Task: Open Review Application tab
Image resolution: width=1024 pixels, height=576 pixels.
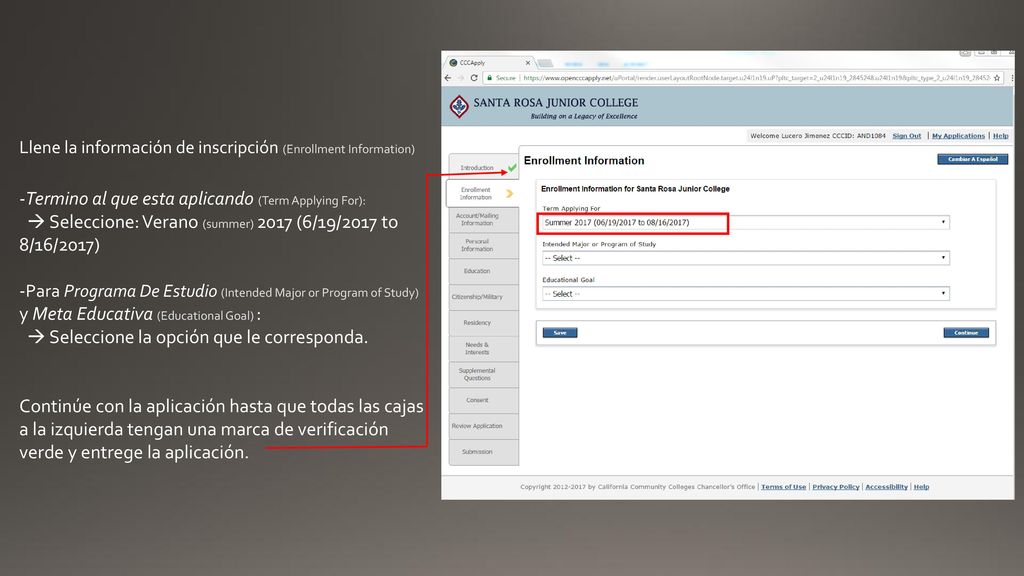Action: tap(483, 426)
